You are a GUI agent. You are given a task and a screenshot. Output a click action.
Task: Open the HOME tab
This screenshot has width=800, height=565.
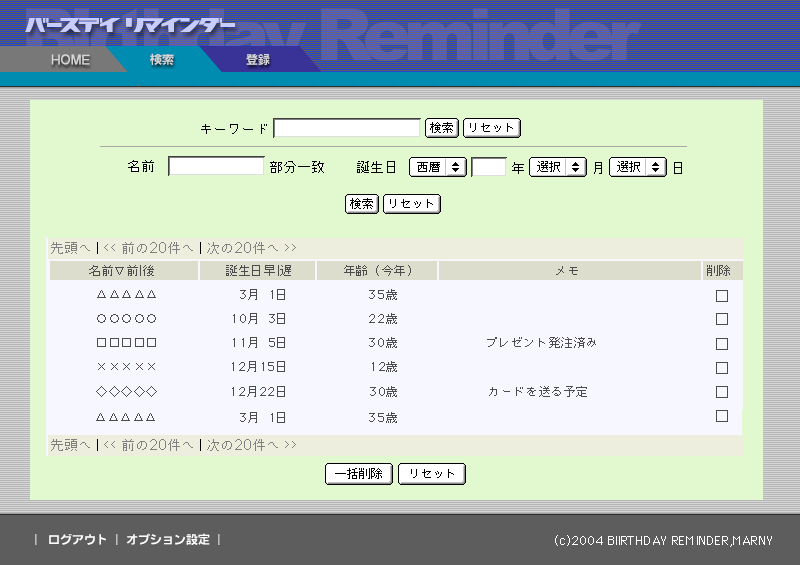point(70,60)
